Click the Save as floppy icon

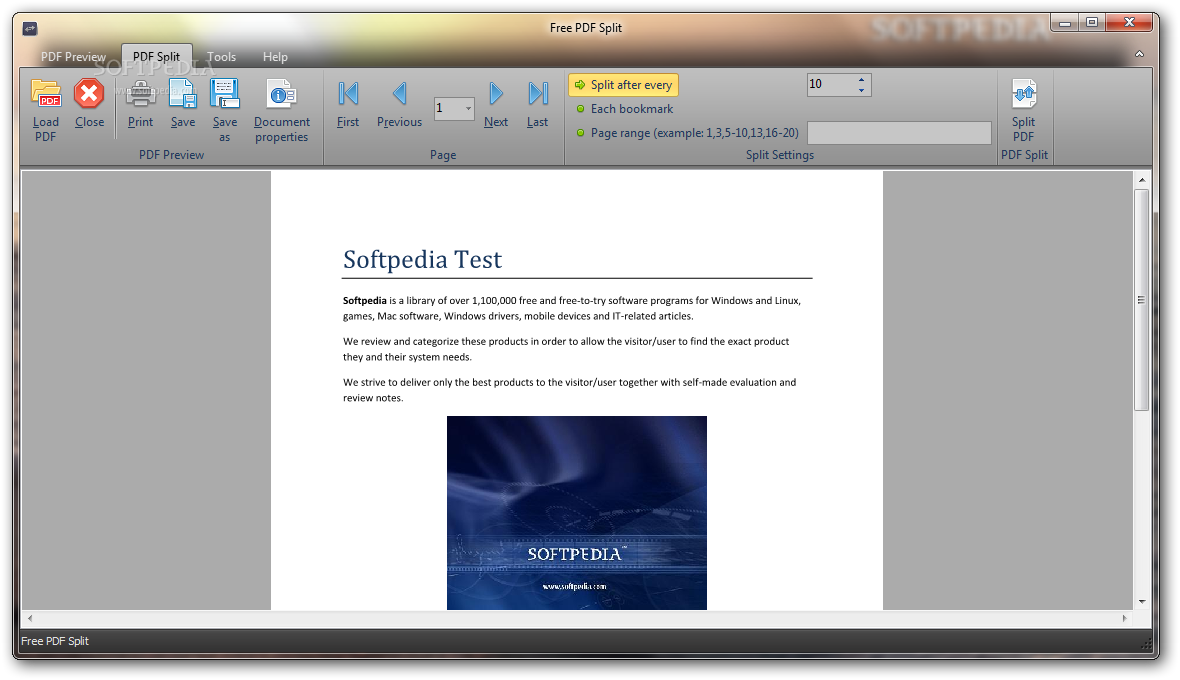224,94
